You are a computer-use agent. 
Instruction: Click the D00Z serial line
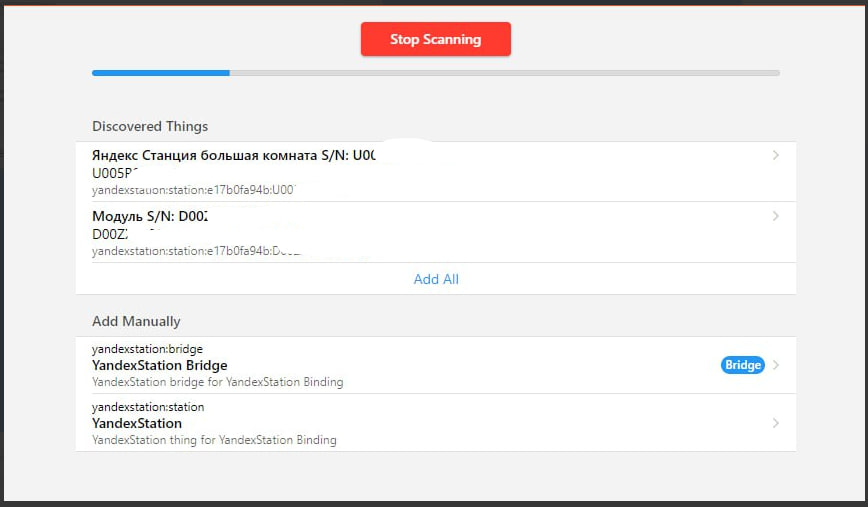click(x=110, y=234)
